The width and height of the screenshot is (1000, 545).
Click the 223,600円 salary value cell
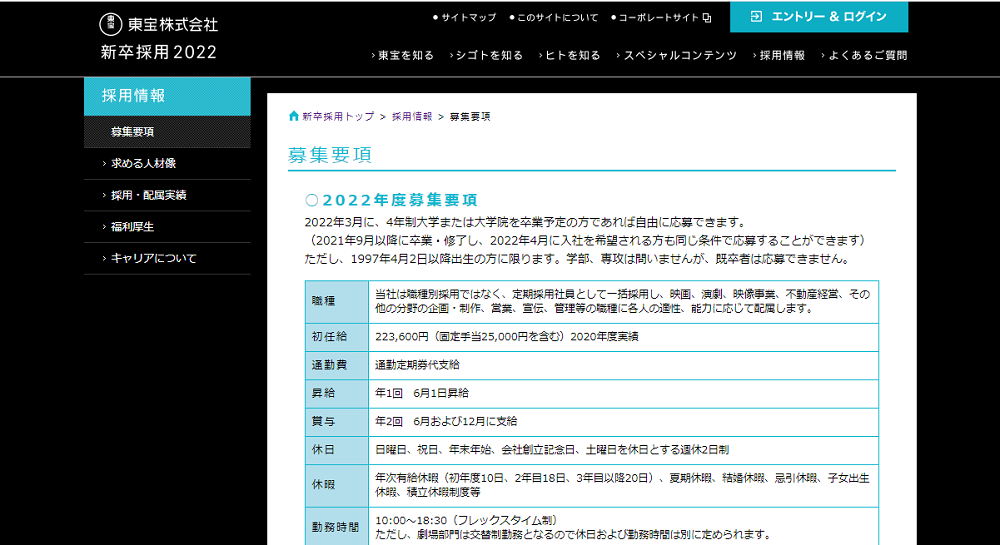pyautogui.click(x=623, y=337)
